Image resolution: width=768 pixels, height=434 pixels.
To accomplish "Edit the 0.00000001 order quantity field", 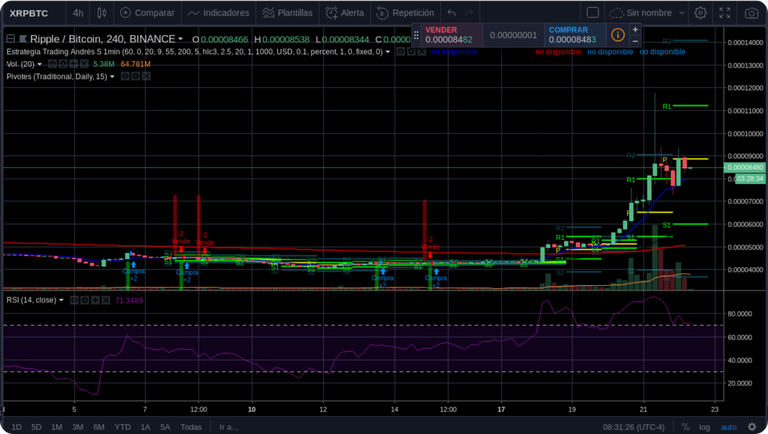I will [513, 35].
